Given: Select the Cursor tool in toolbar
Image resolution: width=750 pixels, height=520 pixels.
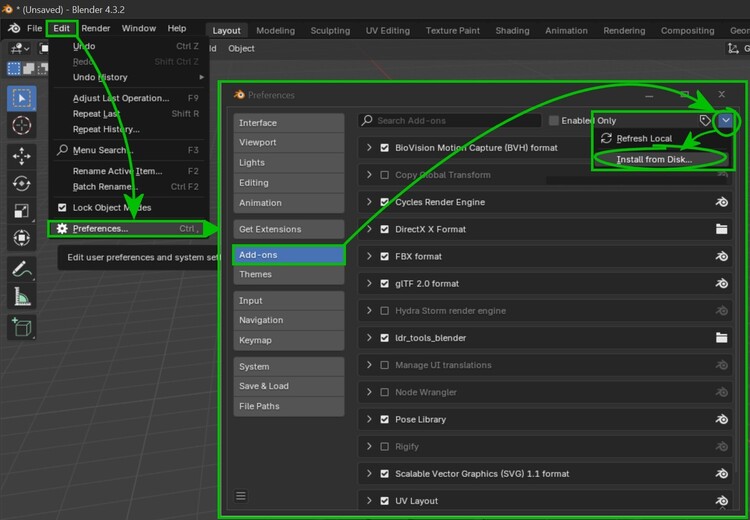Looking at the screenshot, I should tap(21, 125).
